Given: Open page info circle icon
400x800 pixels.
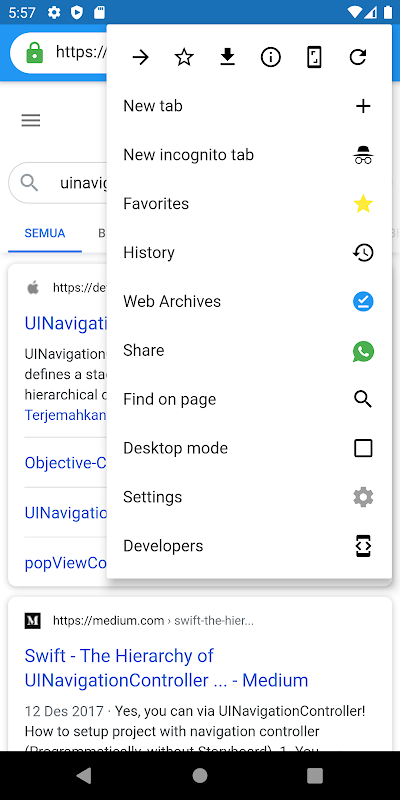Looking at the screenshot, I should 271,58.
